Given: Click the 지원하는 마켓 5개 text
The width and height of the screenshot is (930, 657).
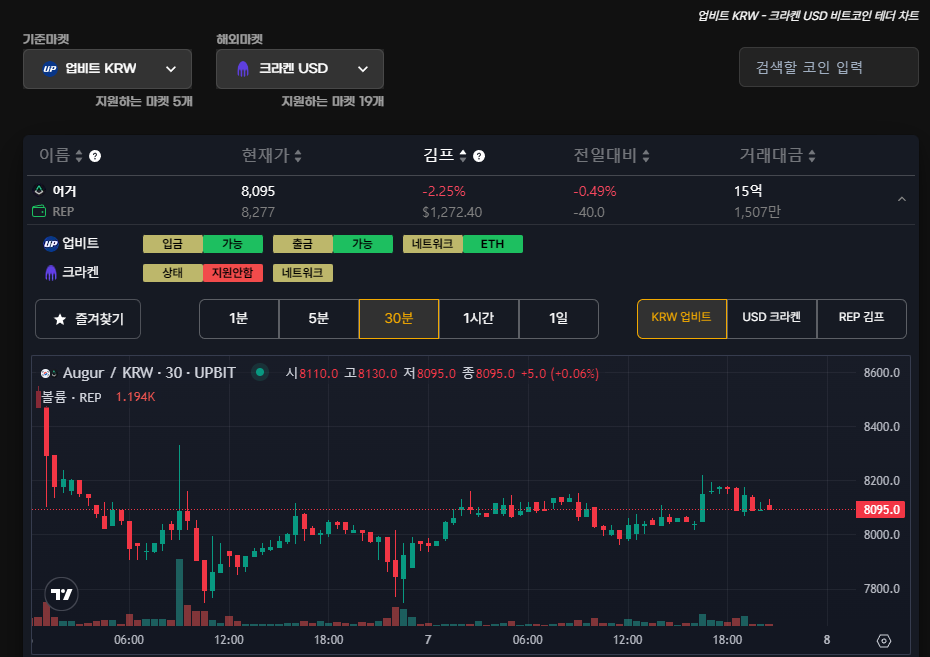Looking at the screenshot, I should pyautogui.click(x=144, y=101).
